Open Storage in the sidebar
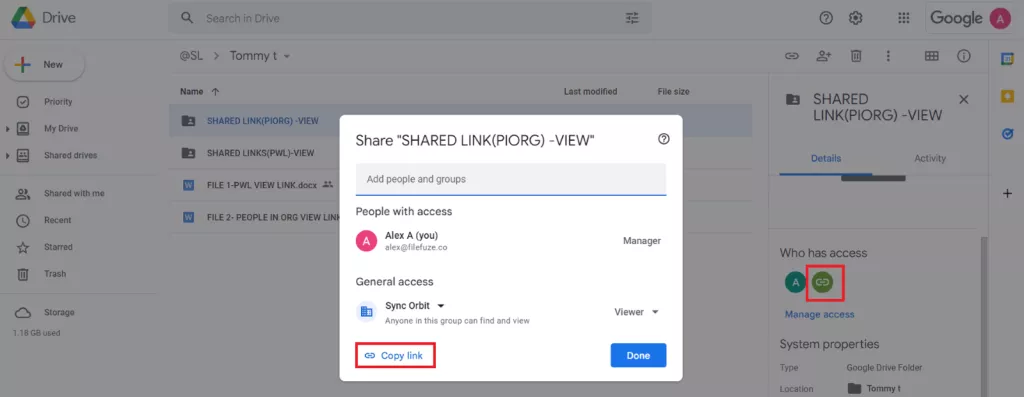1024x397 pixels. (x=59, y=312)
